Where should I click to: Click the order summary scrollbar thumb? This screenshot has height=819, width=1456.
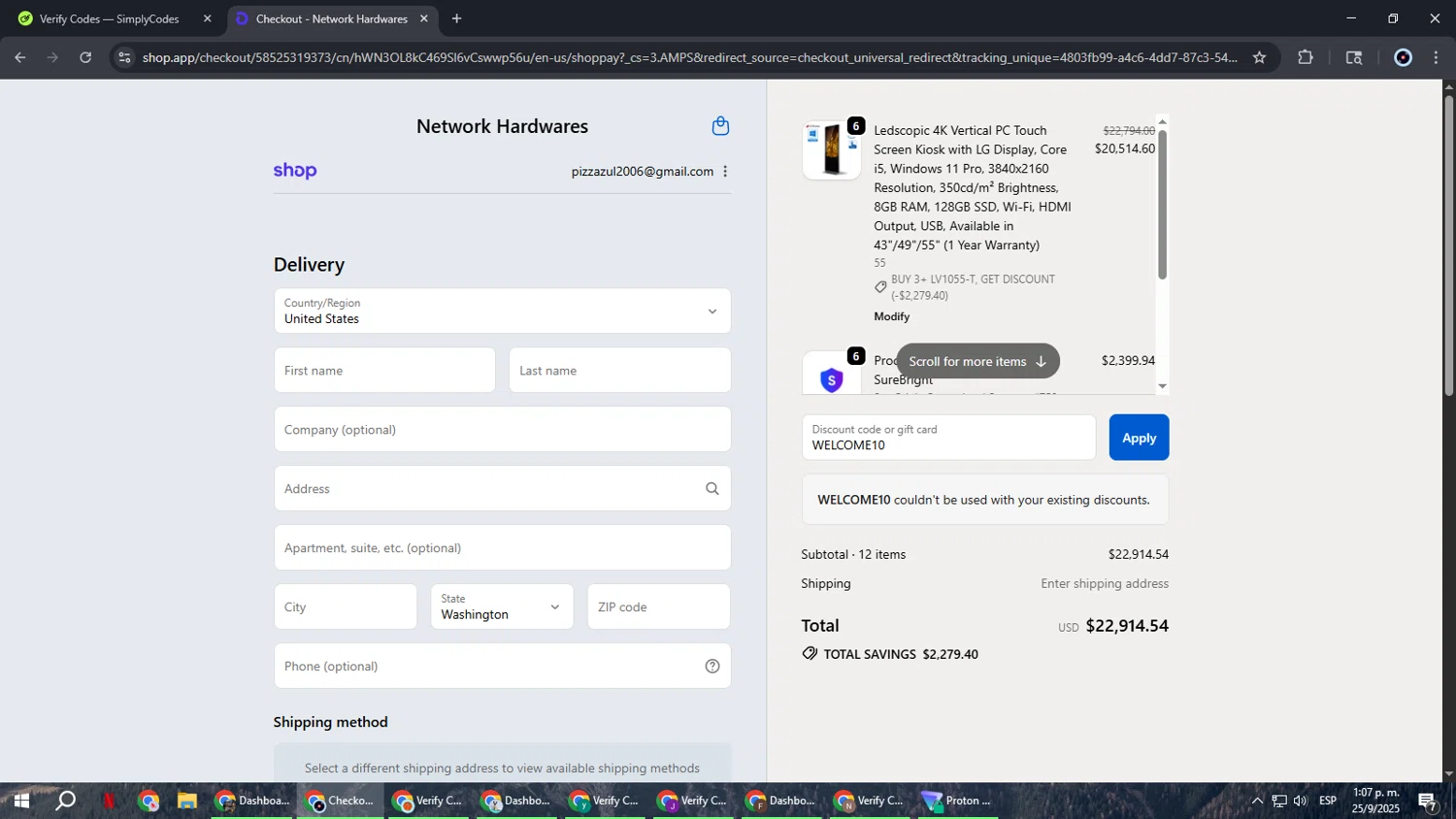[1162, 205]
